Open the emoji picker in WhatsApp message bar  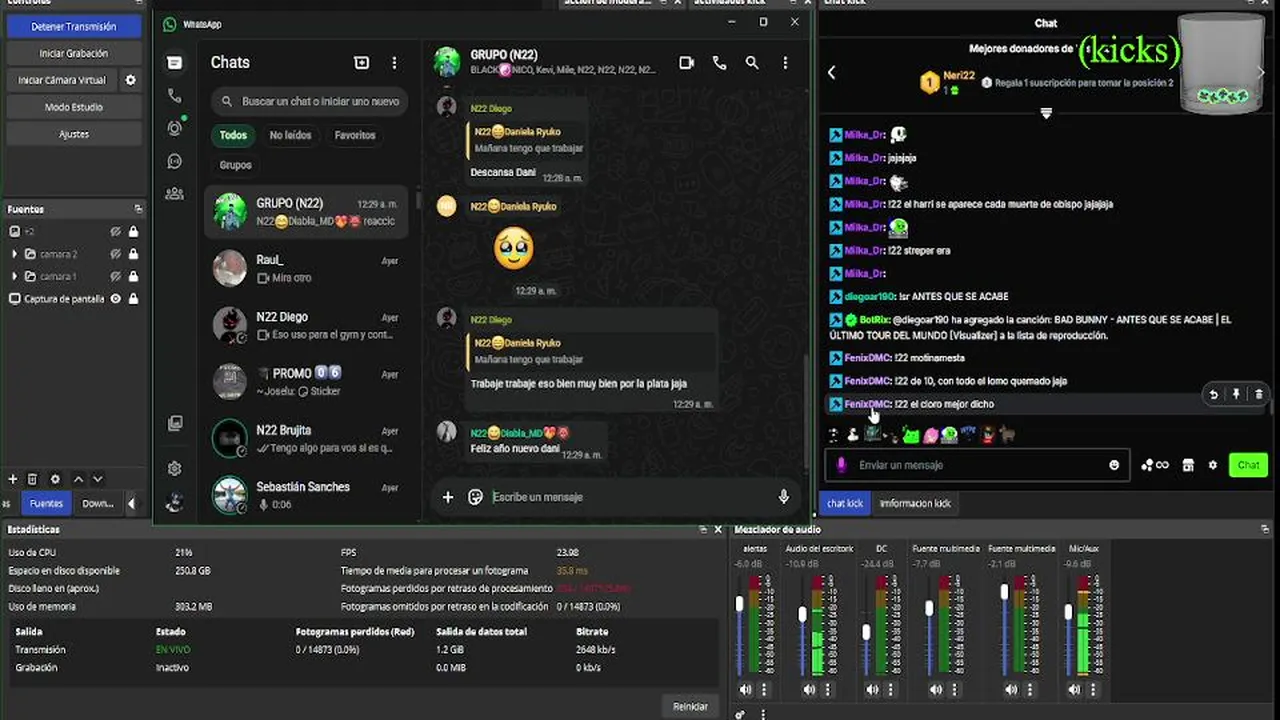pyautogui.click(x=476, y=497)
